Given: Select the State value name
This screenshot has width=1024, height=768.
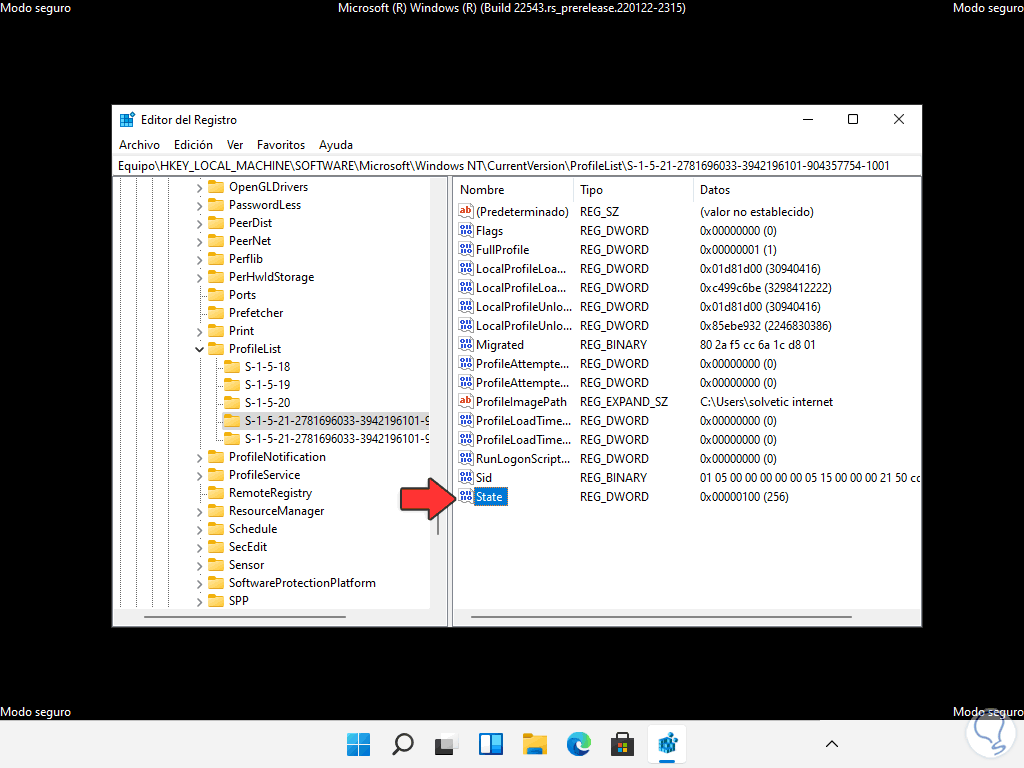Looking at the screenshot, I should click(x=490, y=497).
